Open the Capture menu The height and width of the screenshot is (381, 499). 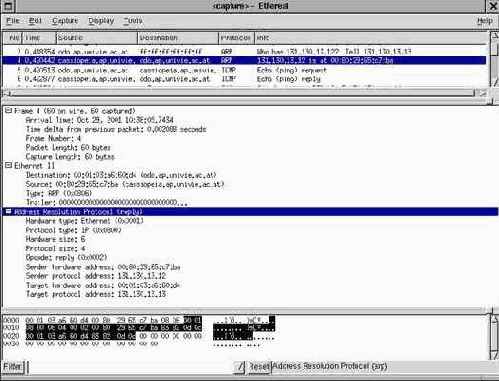click(x=65, y=21)
